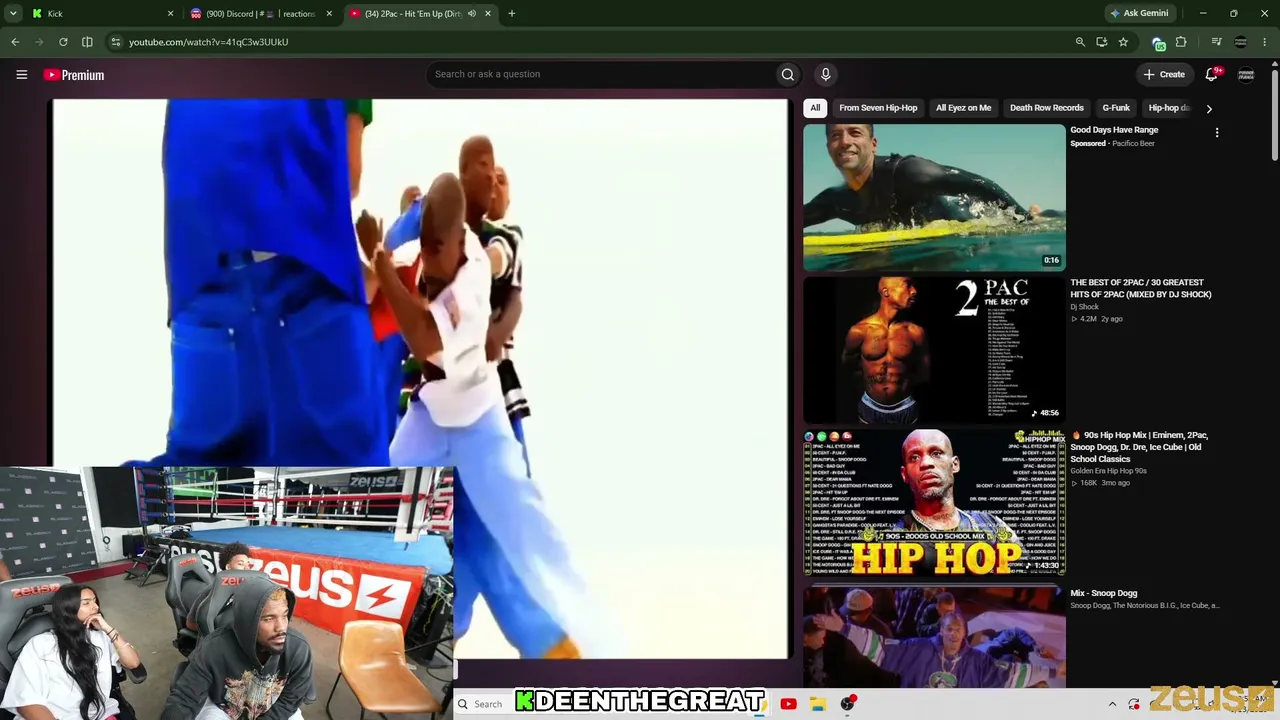Click the address bar URL
The height and width of the screenshot is (720, 1280).
pyautogui.click(x=208, y=42)
